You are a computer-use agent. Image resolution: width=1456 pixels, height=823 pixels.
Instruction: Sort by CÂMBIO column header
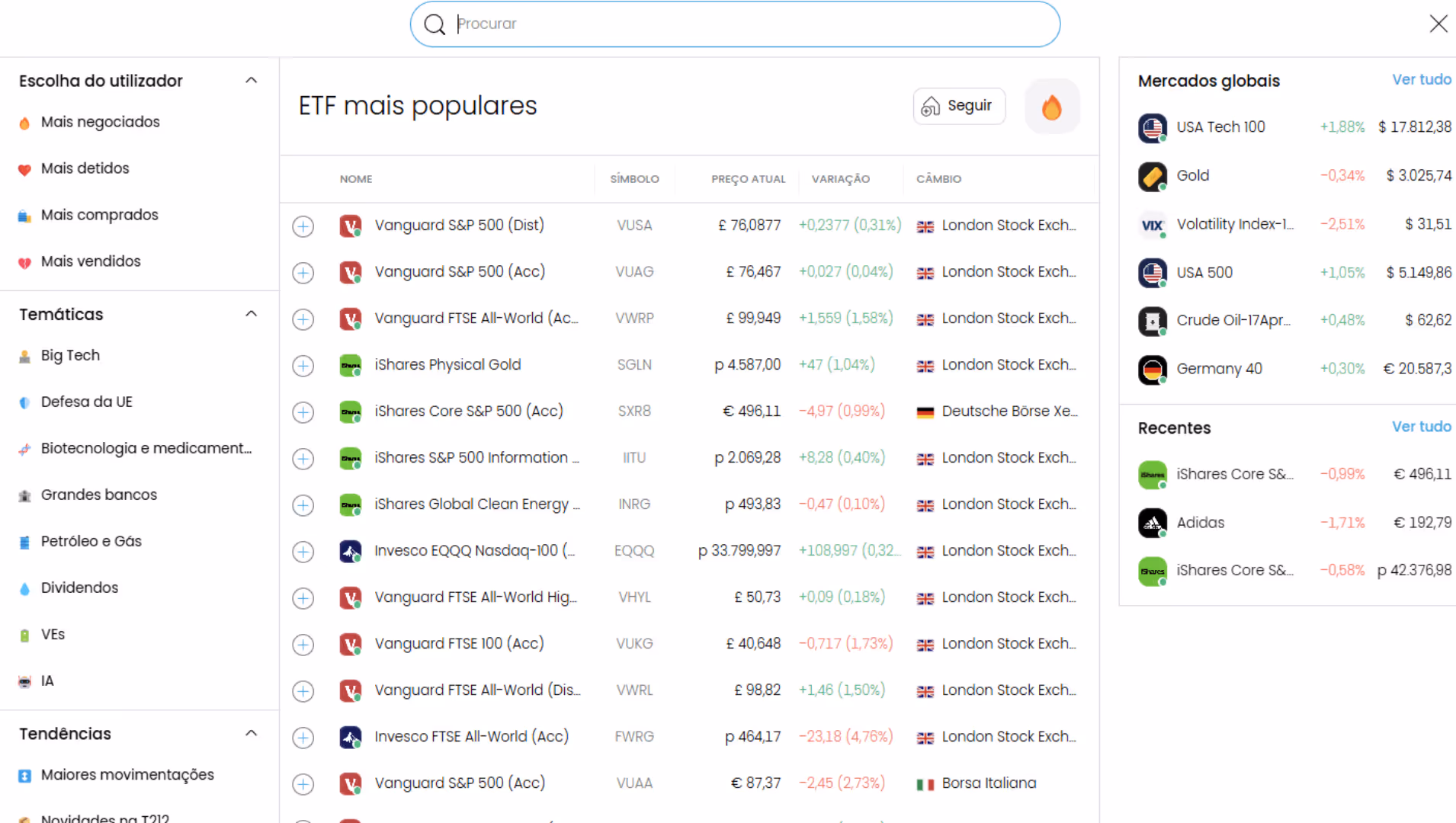point(938,179)
